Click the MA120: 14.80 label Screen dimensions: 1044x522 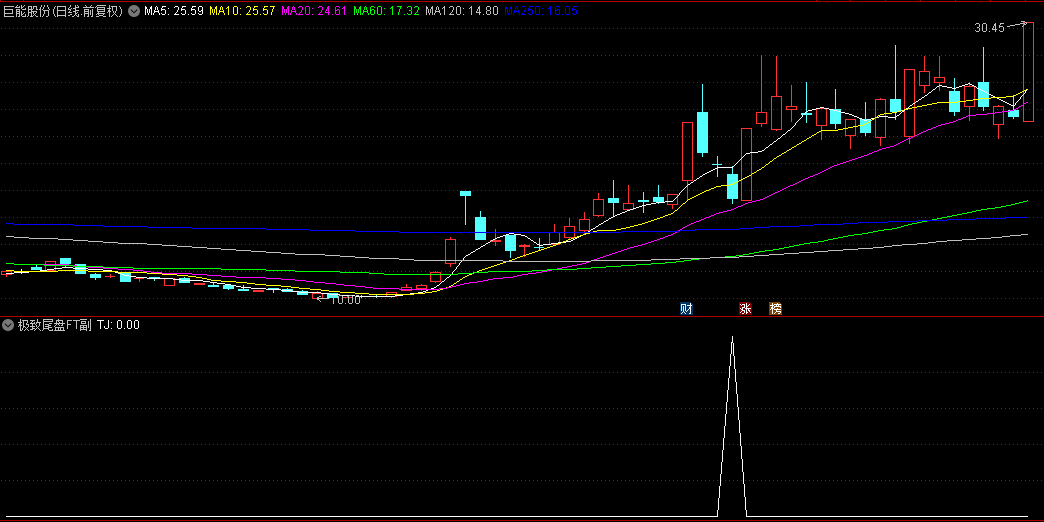click(x=461, y=11)
